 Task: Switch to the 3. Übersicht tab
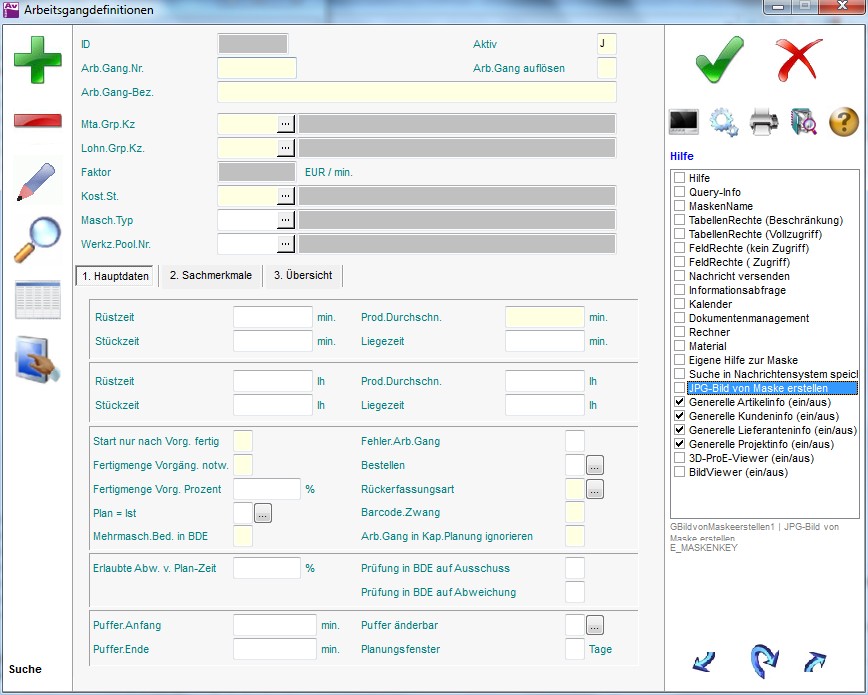click(x=303, y=276)
